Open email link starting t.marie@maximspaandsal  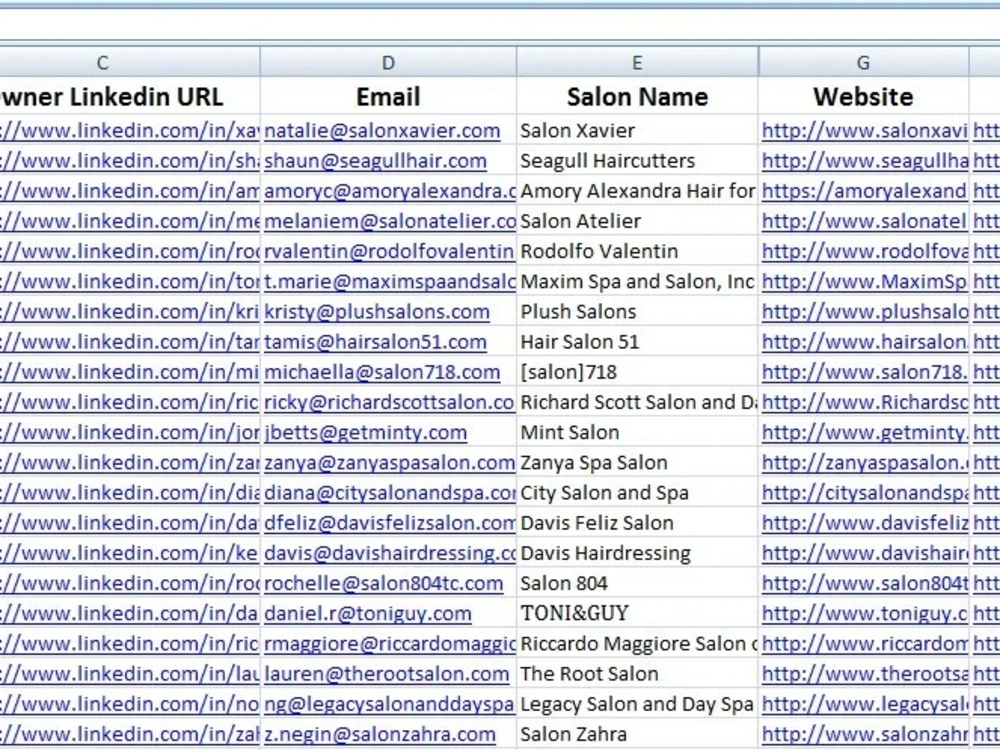tap(390, 281)
